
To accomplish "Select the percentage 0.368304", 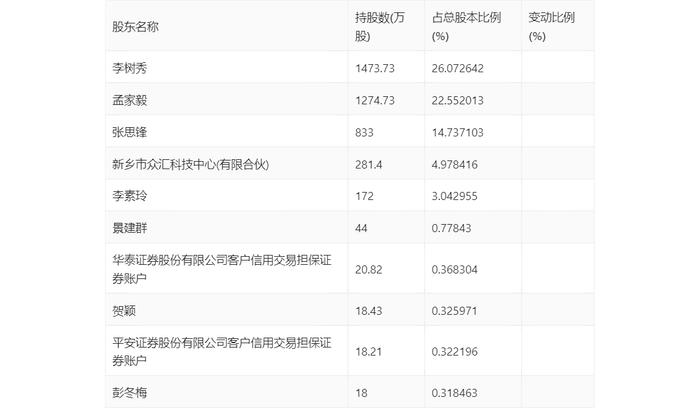I will point(454,270).
